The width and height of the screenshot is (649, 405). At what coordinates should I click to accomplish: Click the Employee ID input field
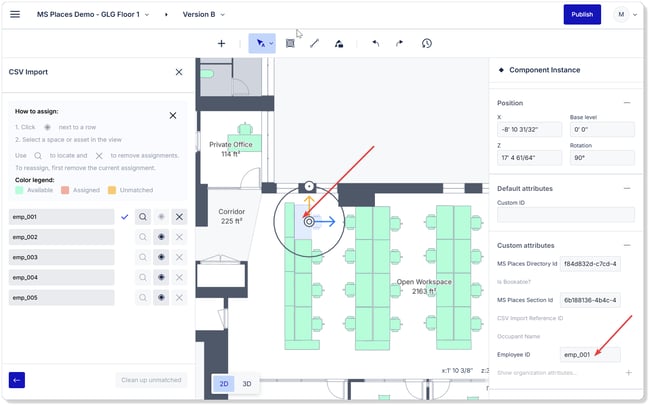[590, 355]
